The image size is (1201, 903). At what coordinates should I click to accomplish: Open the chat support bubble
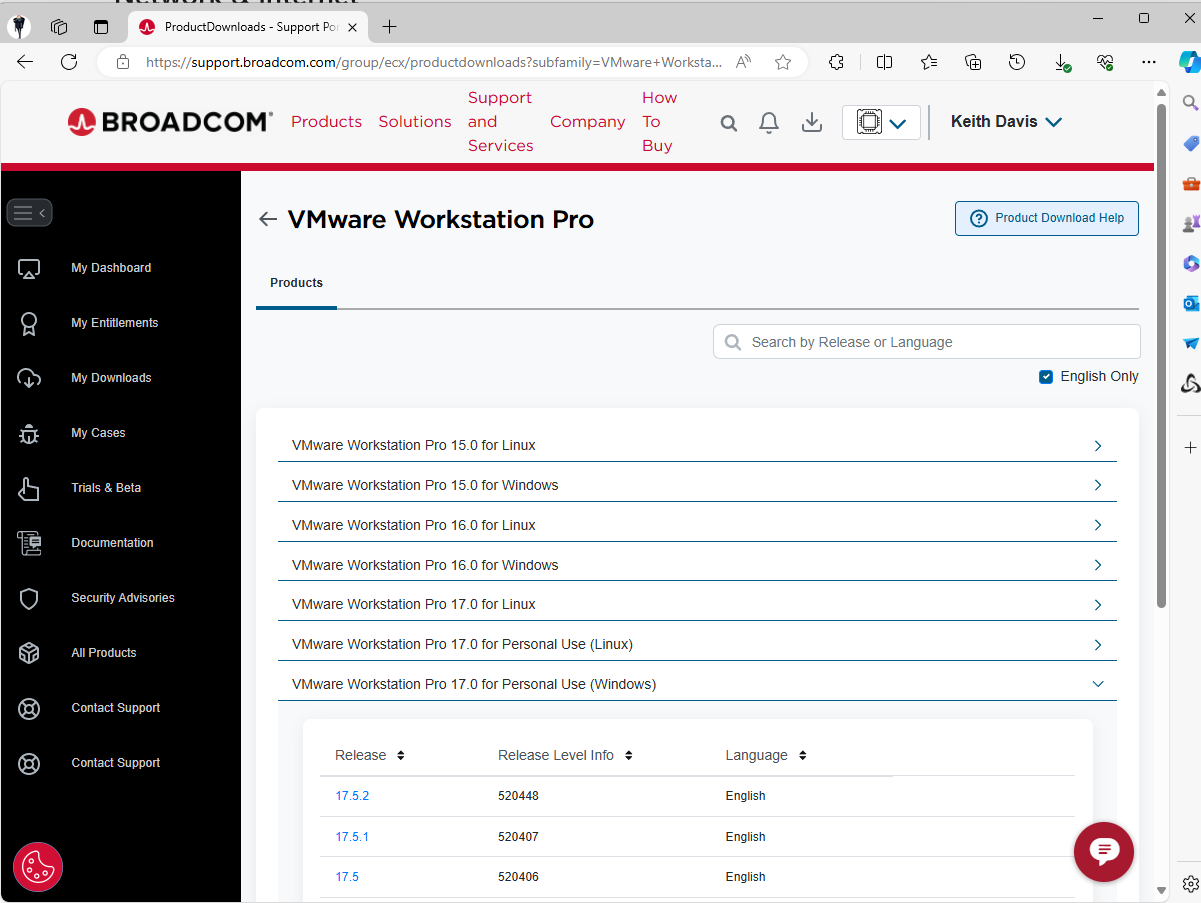[x=1103, y=852]
